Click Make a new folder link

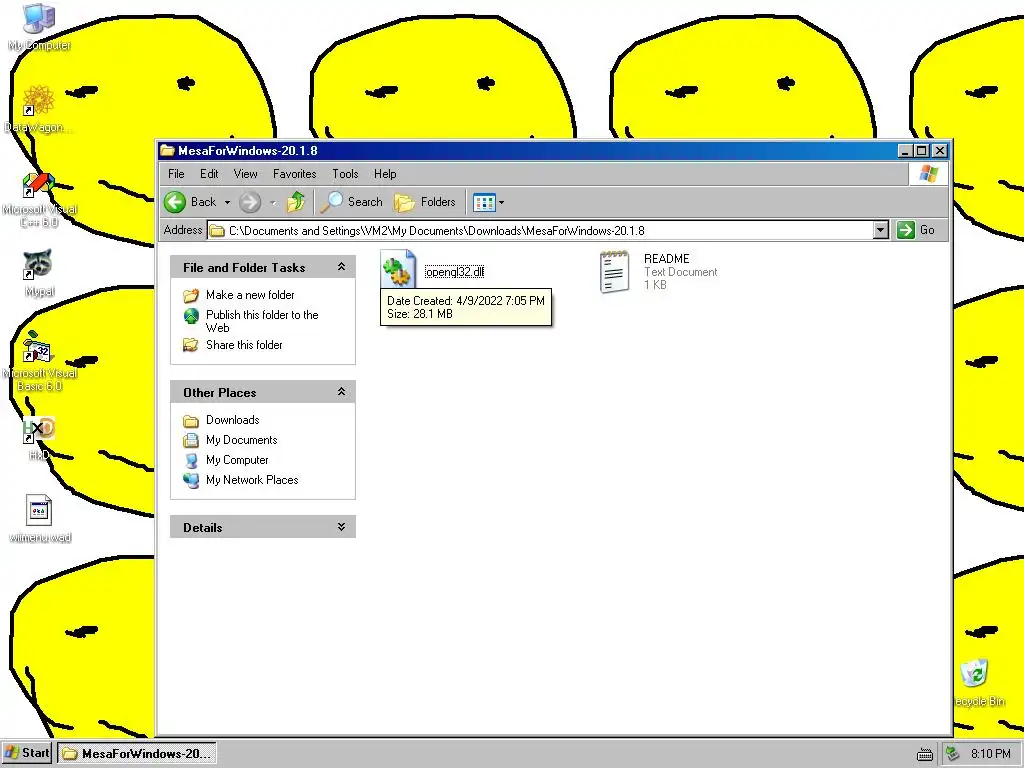pos(250,295)
